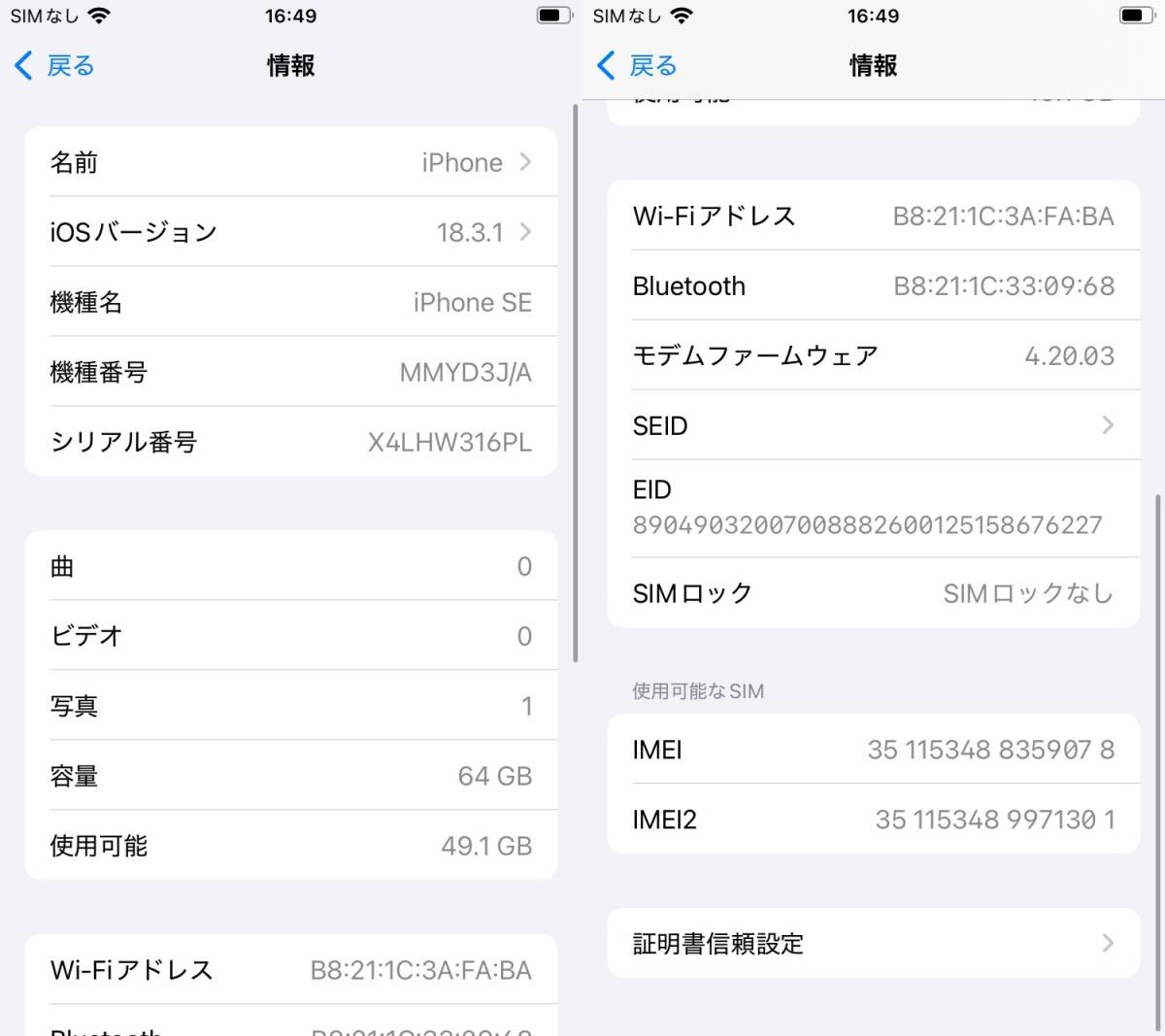This screenshot has height=1036, width=1165.
Task: Tap Wi-Fi address value in right screen
Action: (x=1004, y=216)
